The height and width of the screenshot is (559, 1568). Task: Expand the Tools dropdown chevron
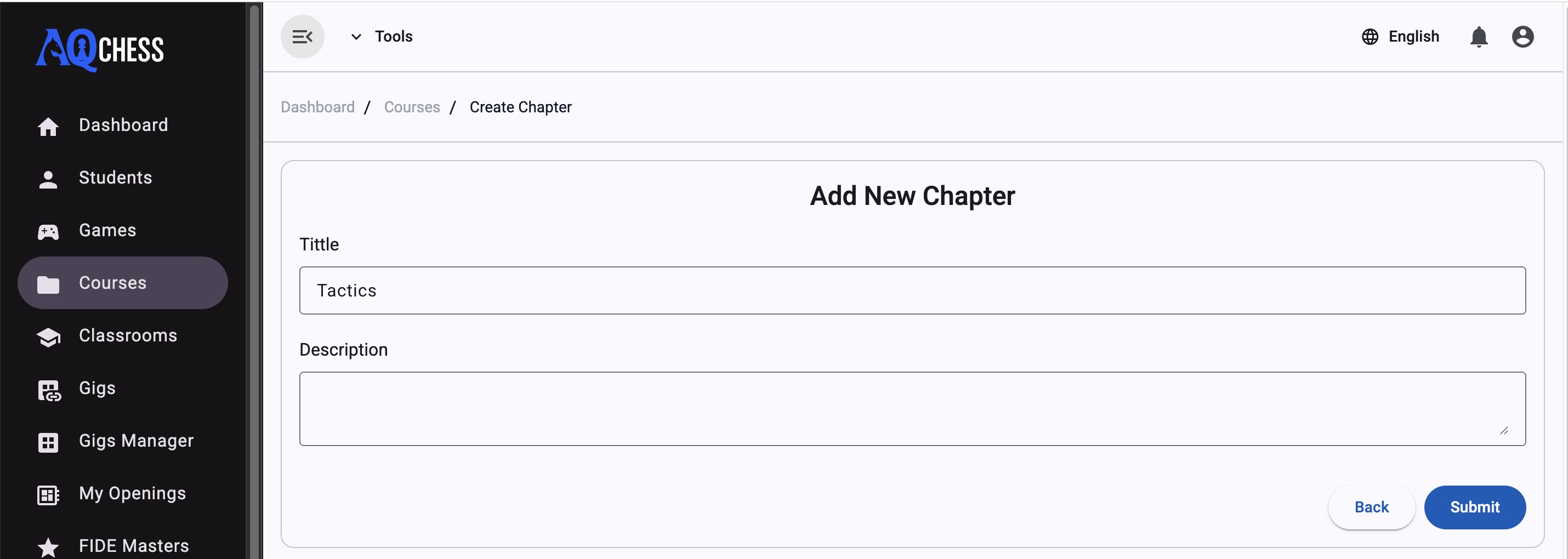[356, 37]
